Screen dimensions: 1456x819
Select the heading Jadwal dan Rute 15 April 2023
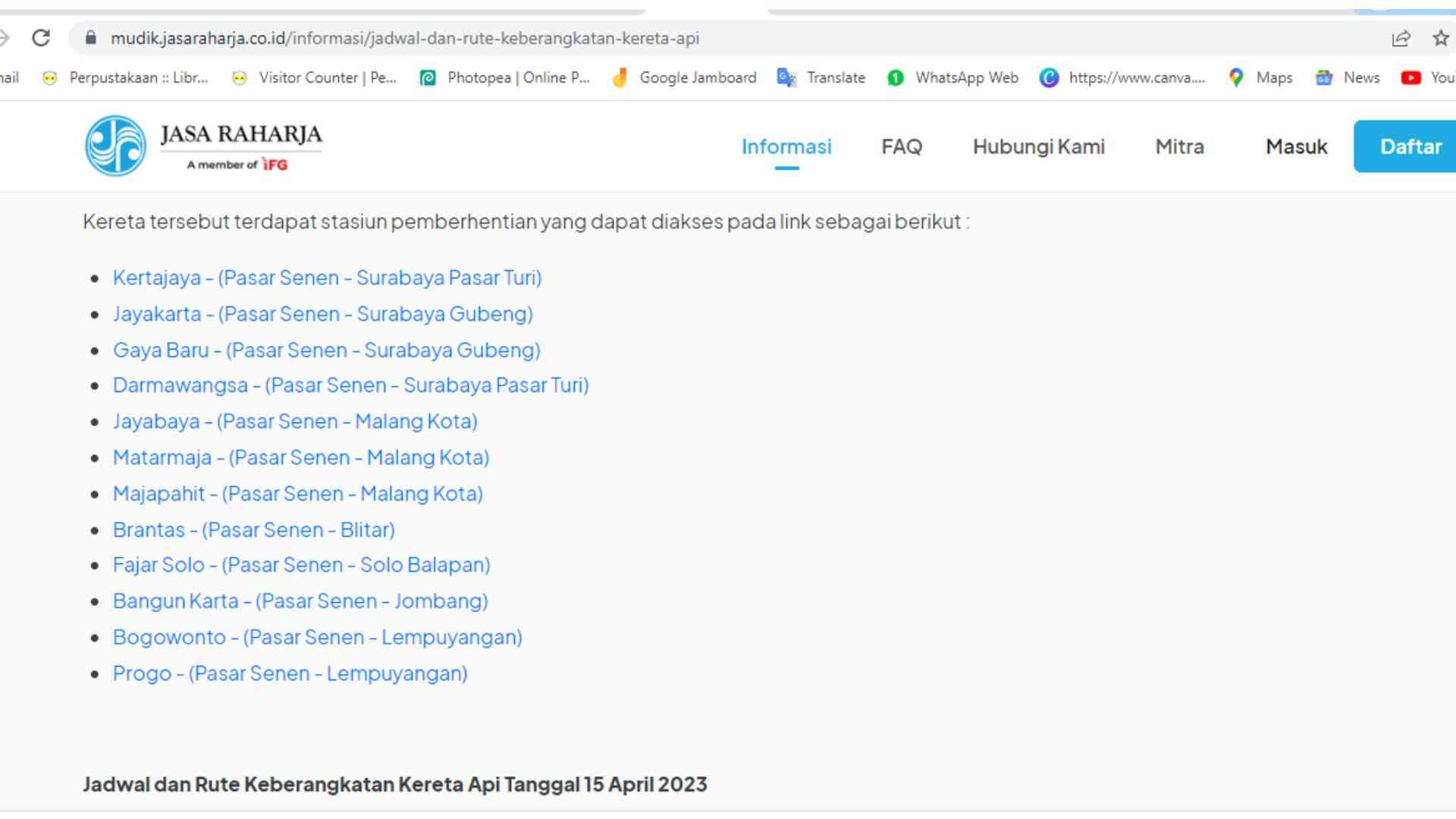pos(395,784)
